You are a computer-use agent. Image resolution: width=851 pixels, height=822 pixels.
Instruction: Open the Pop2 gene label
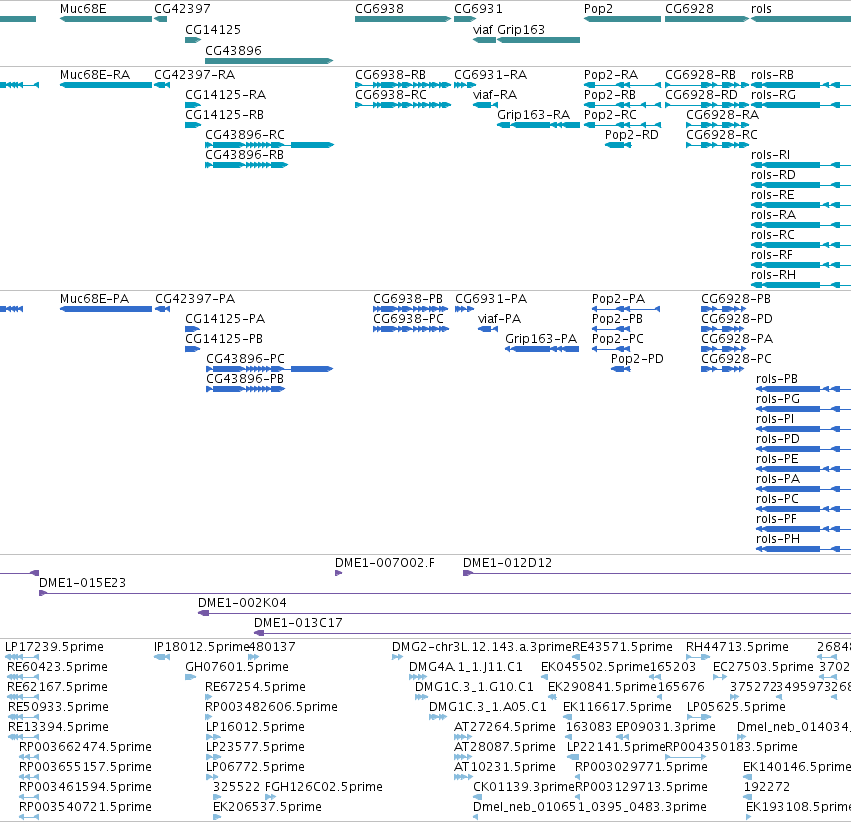pyautogui.click(x=598, y=9)
